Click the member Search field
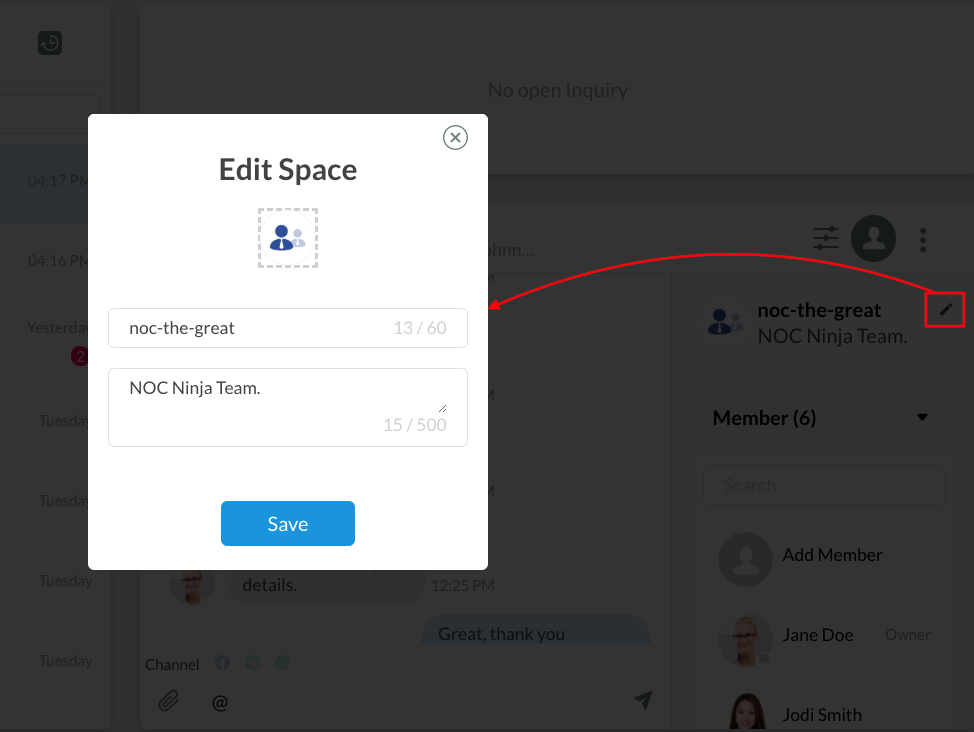Viewport: 974px width, 732px height. click(x=824, y=485)
